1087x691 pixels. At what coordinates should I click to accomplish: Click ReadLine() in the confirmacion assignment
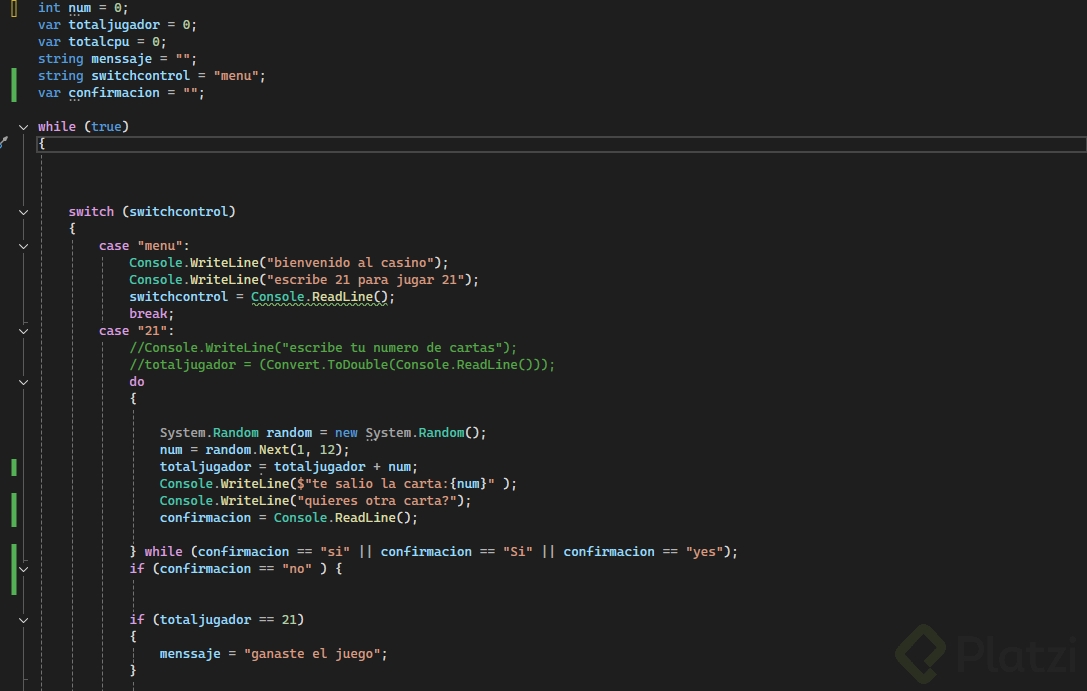point(373,518)
